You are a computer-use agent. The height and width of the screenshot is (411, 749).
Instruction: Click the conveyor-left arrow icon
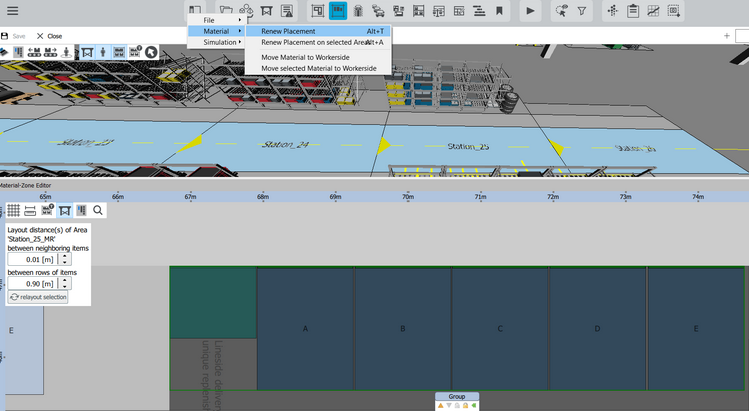tap(34, 51)
